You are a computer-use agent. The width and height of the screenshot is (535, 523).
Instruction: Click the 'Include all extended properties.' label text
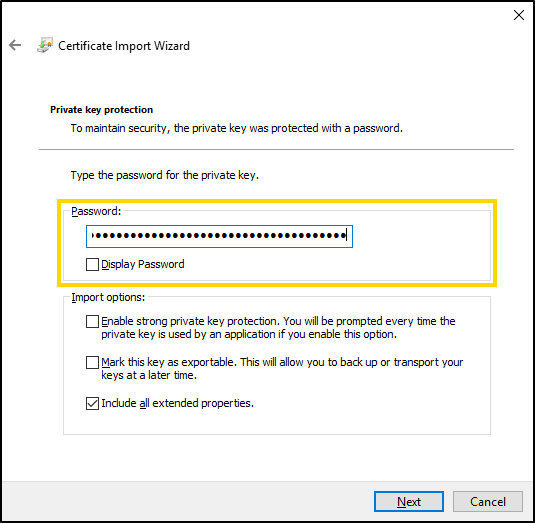[x=177, y=403]
